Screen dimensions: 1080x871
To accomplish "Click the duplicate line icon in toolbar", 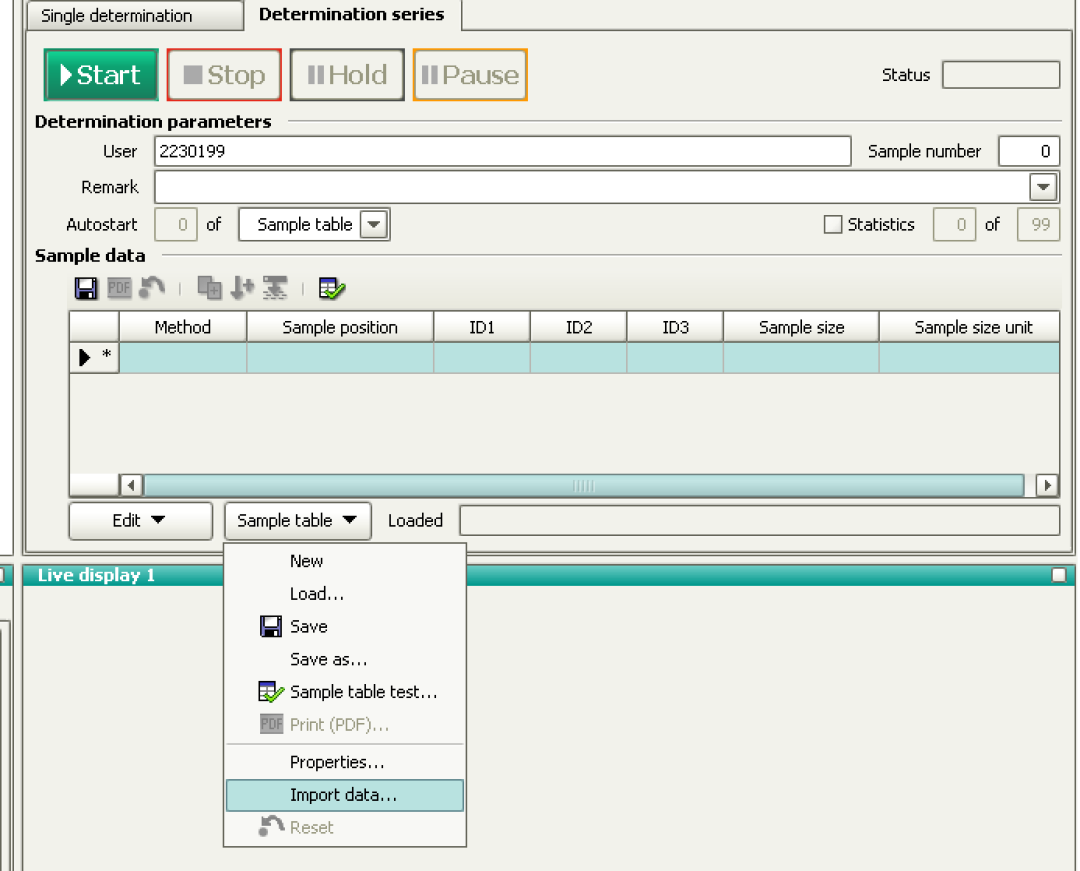I will [209, 288].
